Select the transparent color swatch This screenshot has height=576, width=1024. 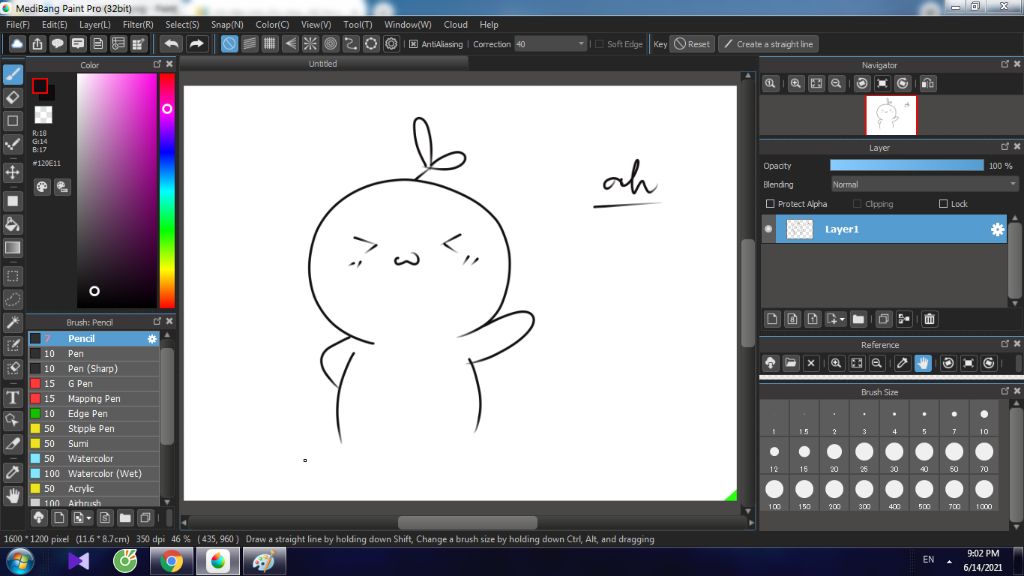(x=43, y=115)
